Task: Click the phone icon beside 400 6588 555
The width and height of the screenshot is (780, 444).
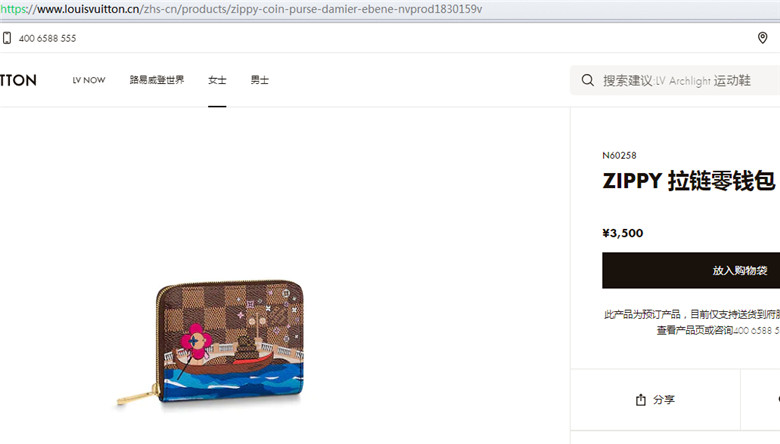Action: (7, 38)
